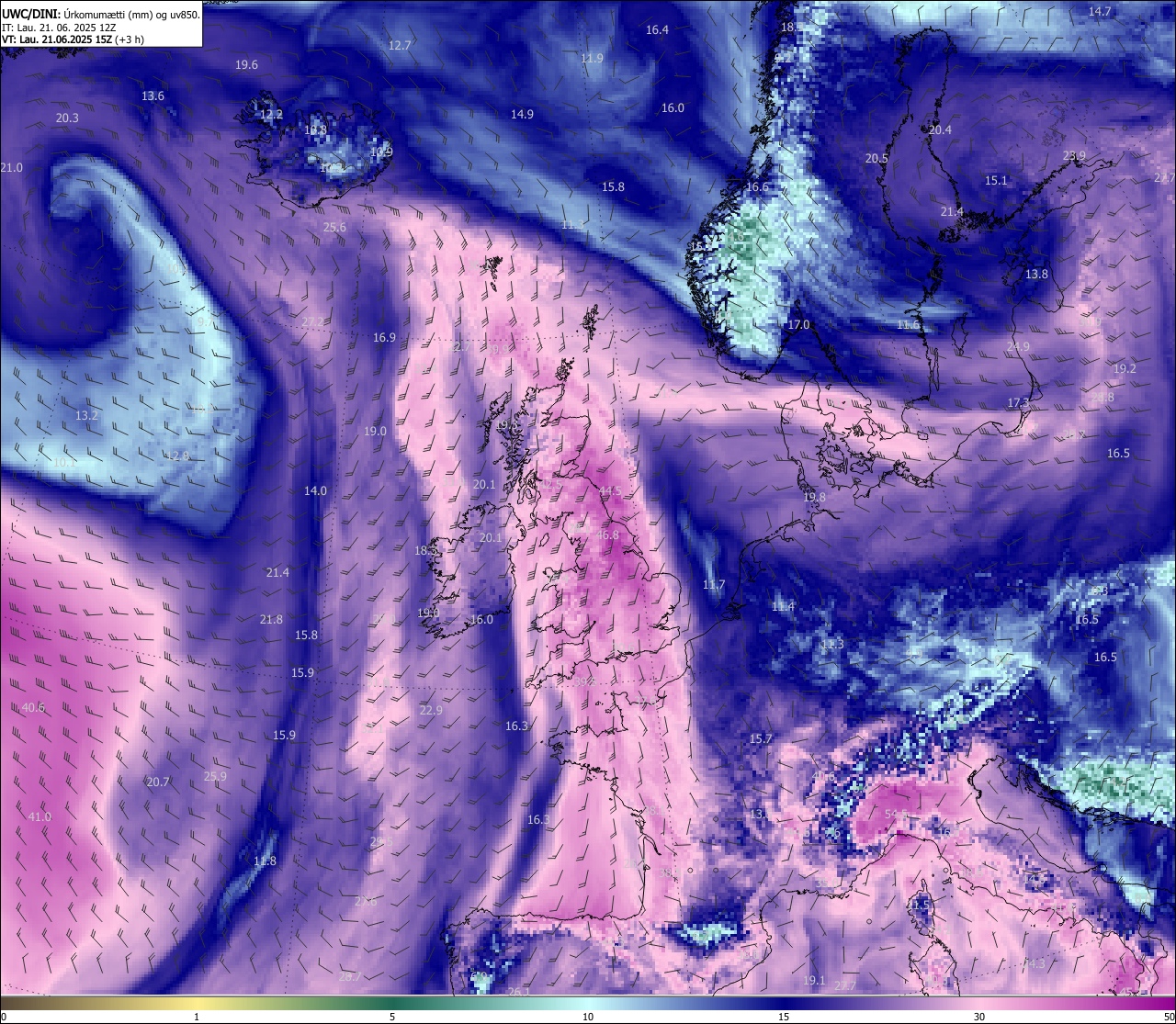Click the 19.2 value label

(x=1125, y=368)
